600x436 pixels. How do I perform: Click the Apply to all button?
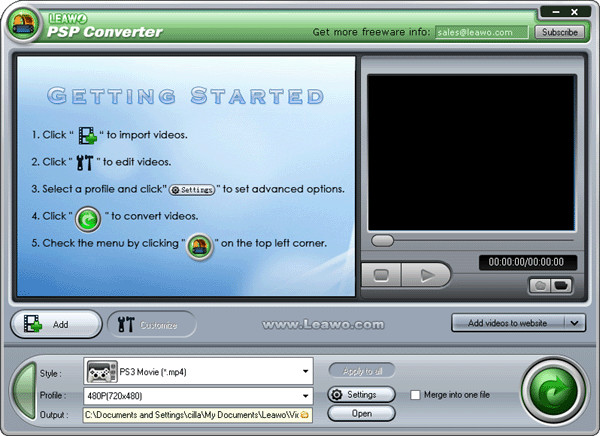click(x=362, y=371)
